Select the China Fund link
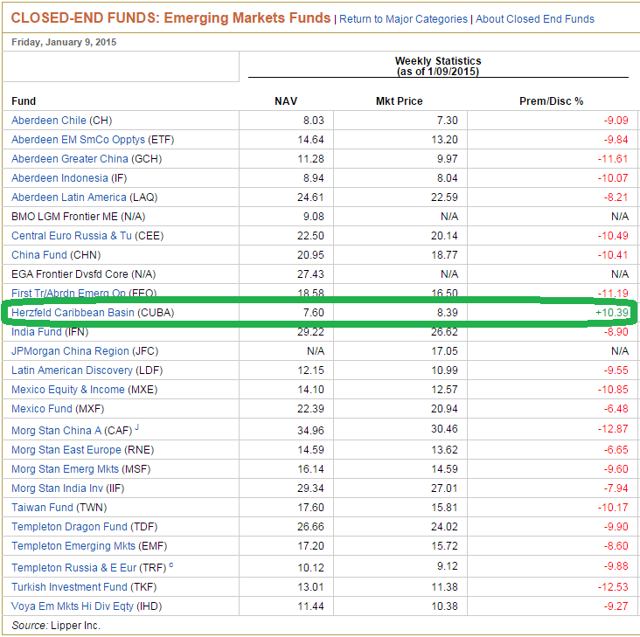 point(39,255)
